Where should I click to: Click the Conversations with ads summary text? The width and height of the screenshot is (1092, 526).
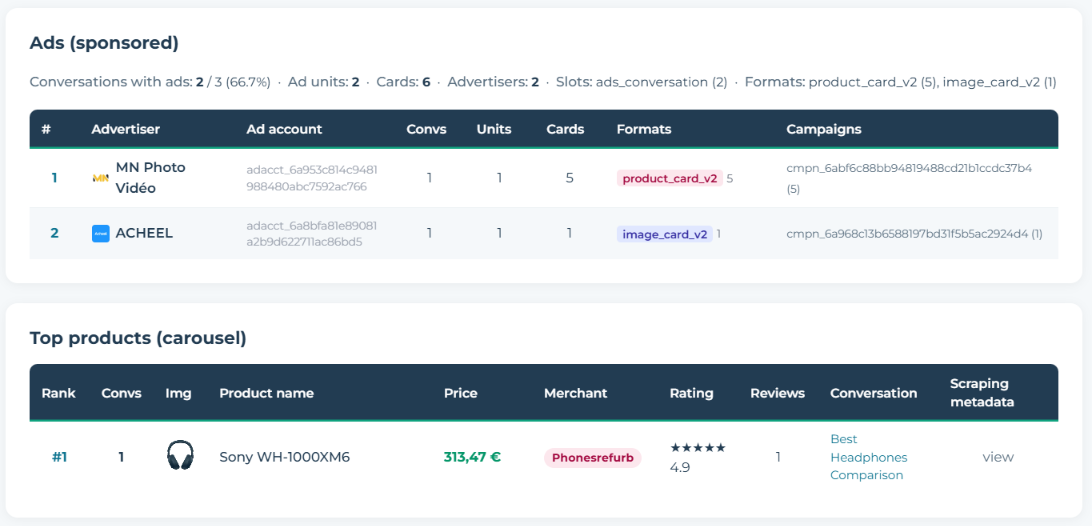pyautogui.click(x=150, y=82)
